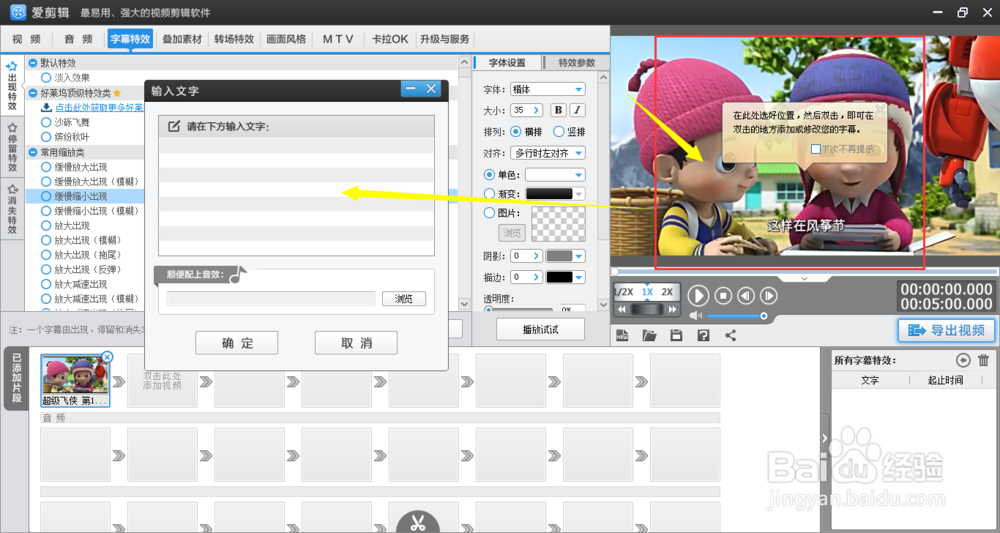Image resolution: width=1000 pixels, height=533 pixels.
Task: Open help with the question mark icon
Action: [x=703, y=335]
